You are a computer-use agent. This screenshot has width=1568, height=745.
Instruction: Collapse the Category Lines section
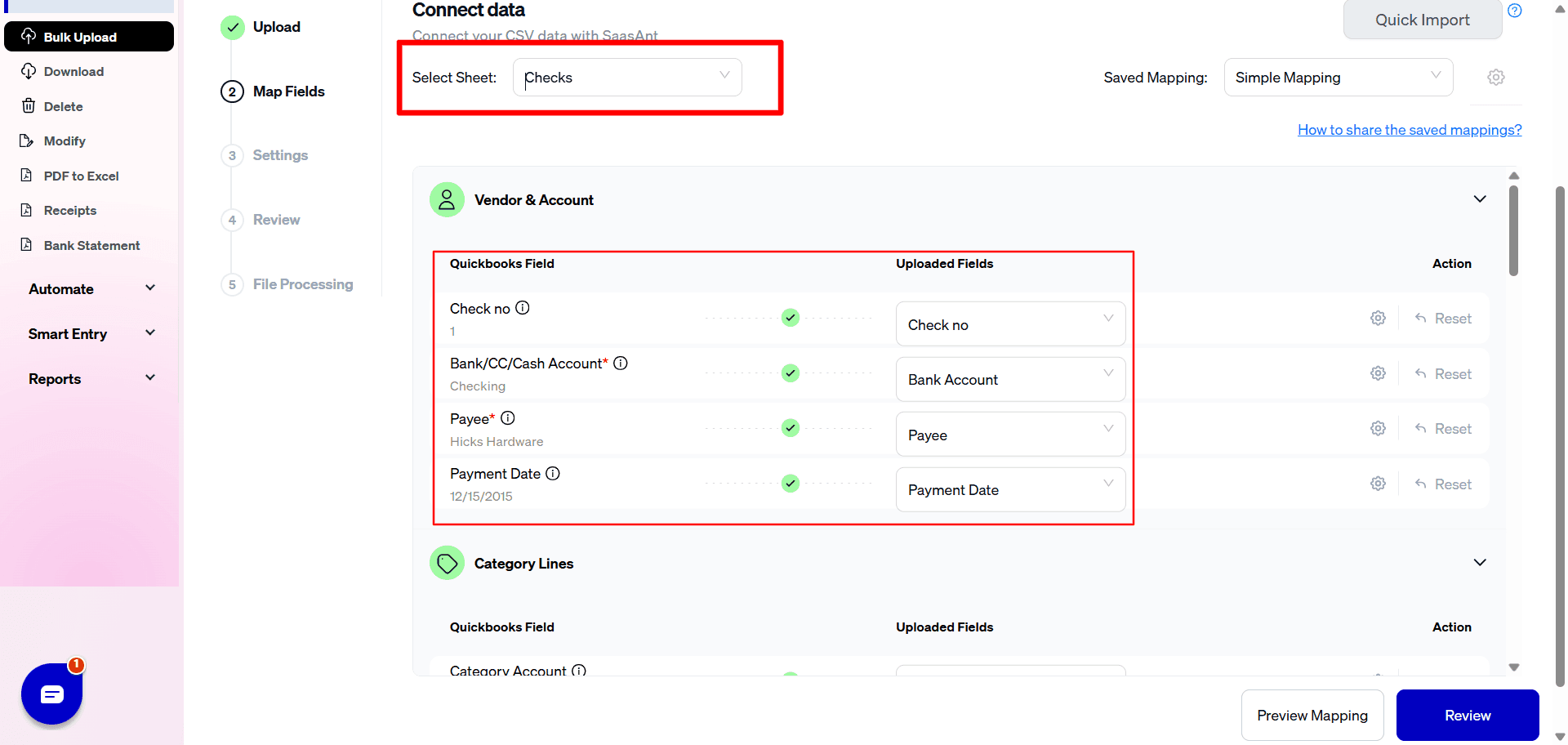click(x=1480, y=563)
